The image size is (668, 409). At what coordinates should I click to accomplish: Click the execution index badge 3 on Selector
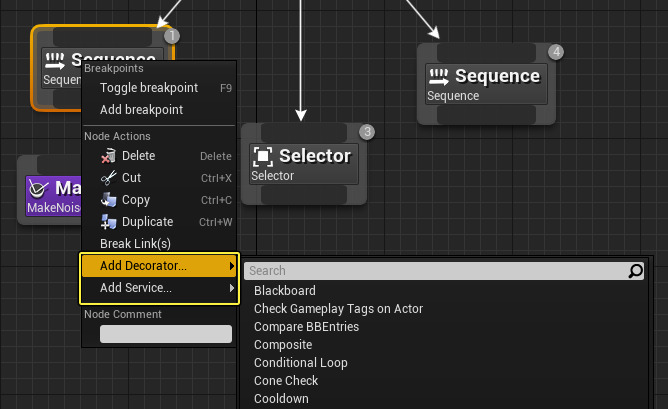367,132
